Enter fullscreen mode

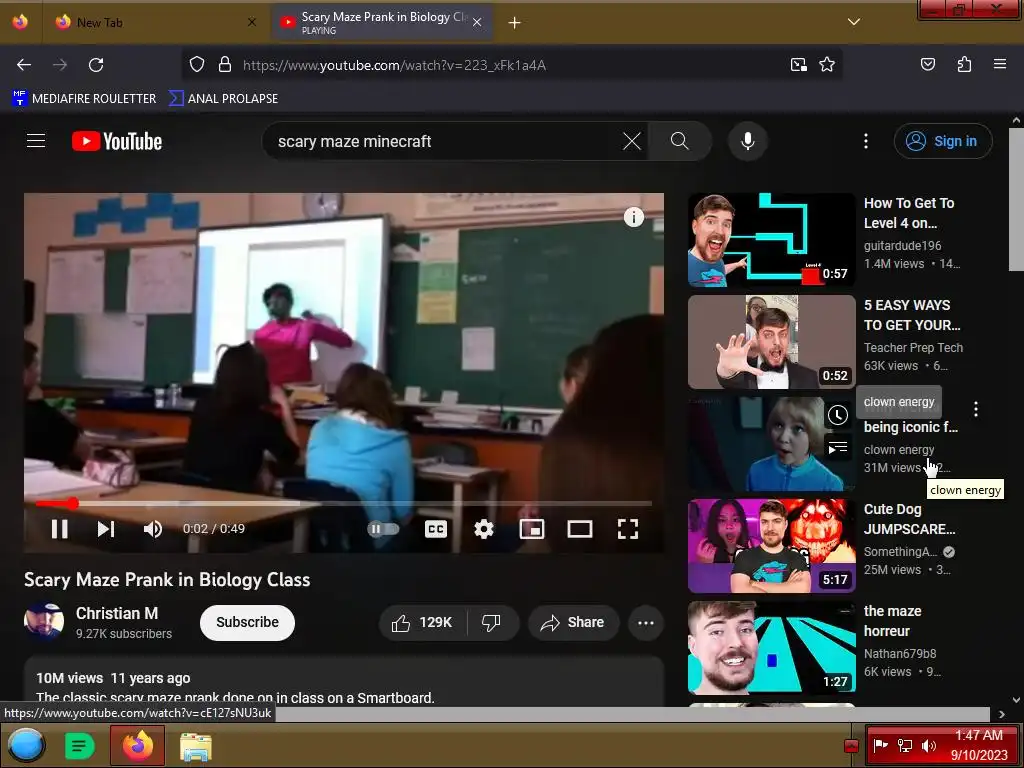628,529
